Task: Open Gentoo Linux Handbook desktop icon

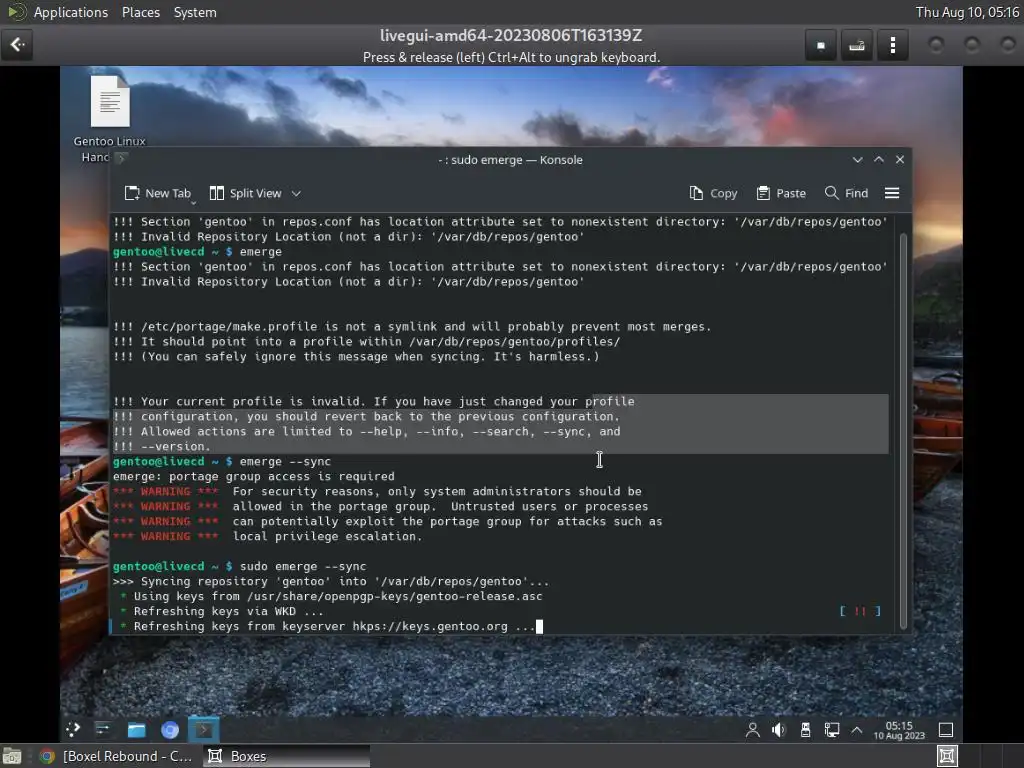Action: pos(110,119)
